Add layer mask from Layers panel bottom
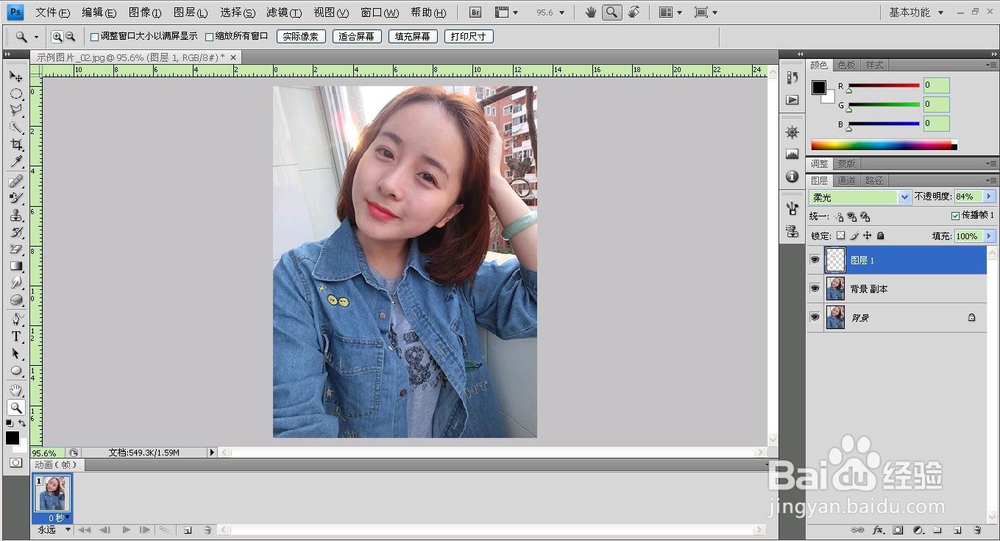 (898, 530)
